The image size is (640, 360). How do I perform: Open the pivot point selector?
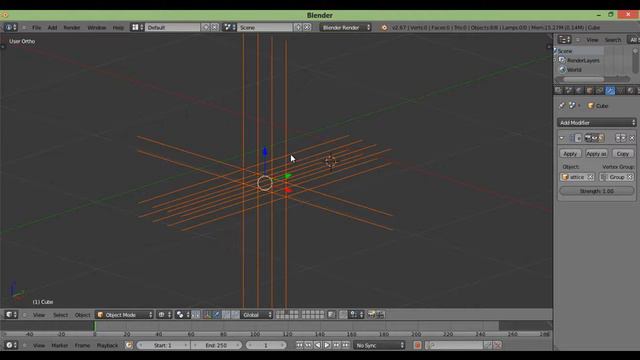point(182,315)
